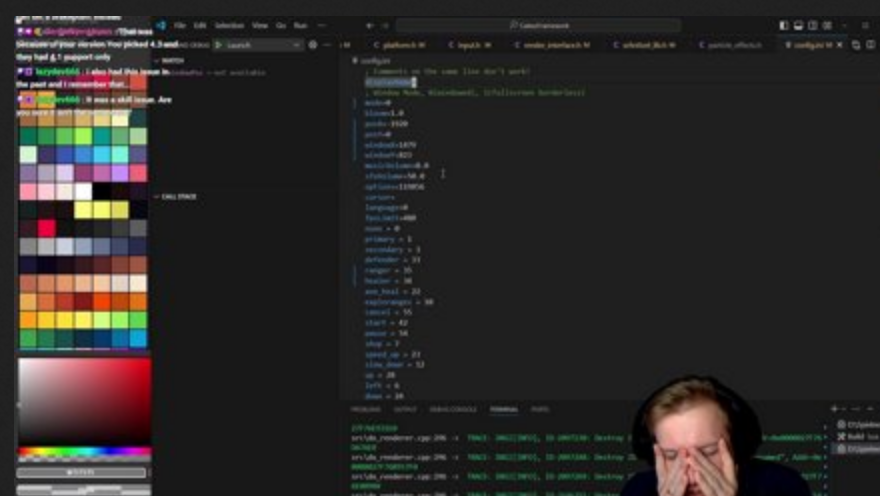Pick the lime green swatch in second row
The width and height of the screenshot is (880, 496).
(83, 136)
